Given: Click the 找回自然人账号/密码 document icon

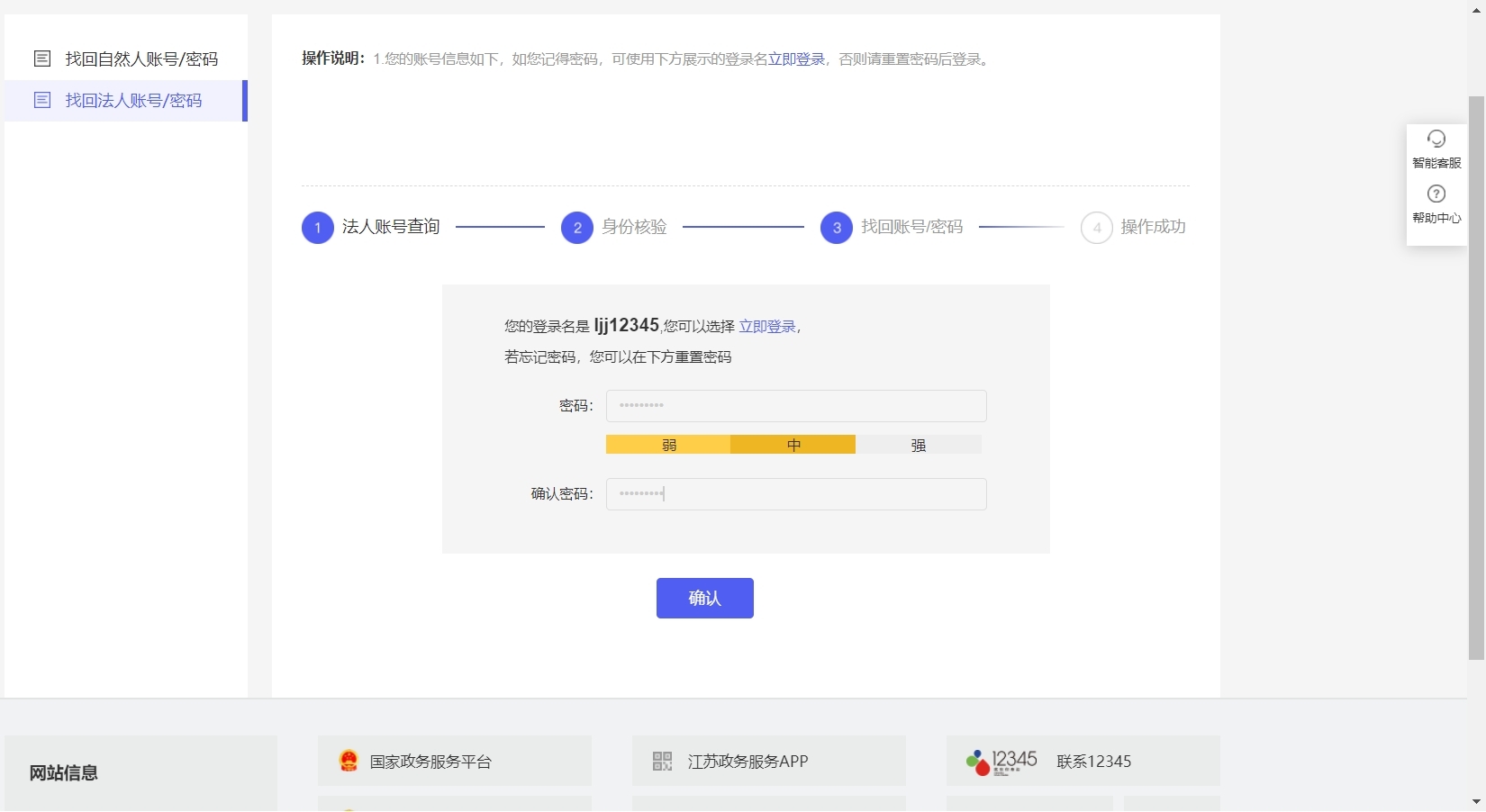Looking at the screenshot, I should 42,59.
